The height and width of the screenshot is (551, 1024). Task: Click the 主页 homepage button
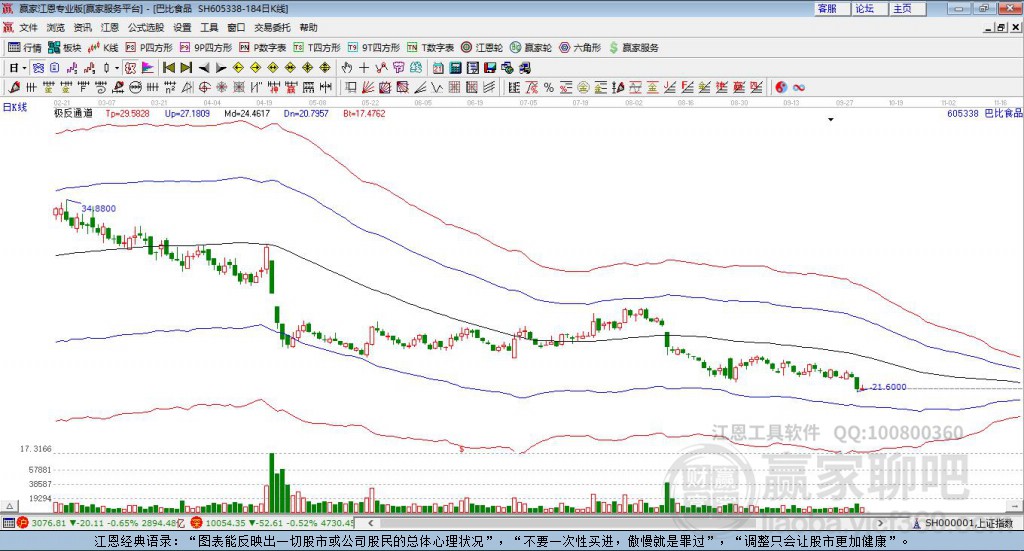[907, 8]
